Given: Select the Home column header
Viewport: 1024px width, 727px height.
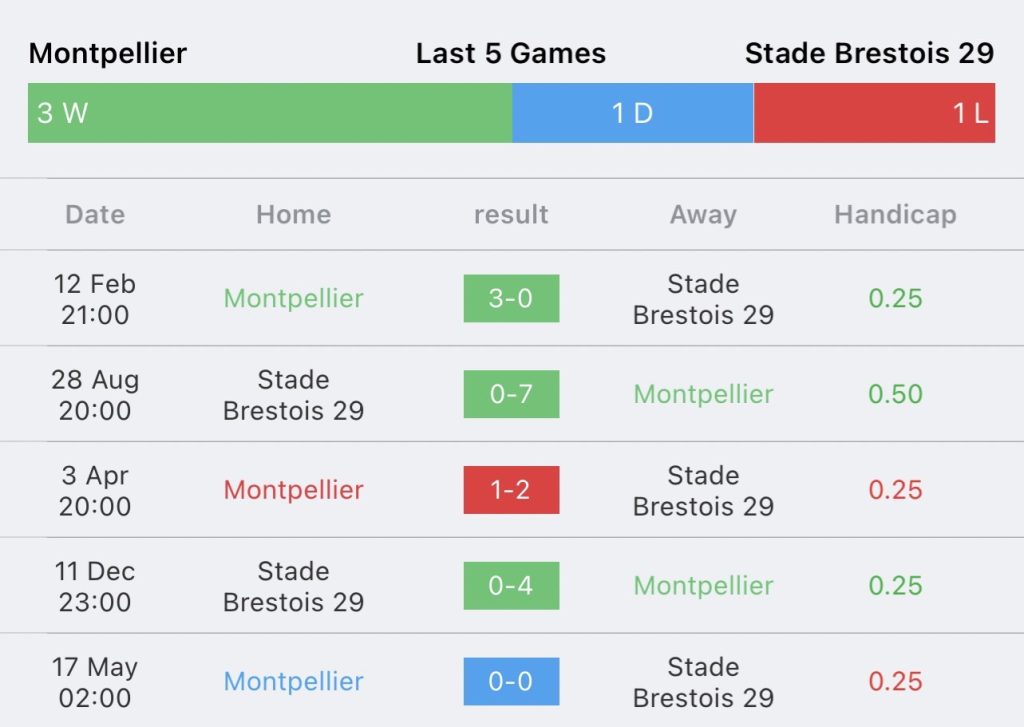Looking at the screenshot, I should (294, 214).
